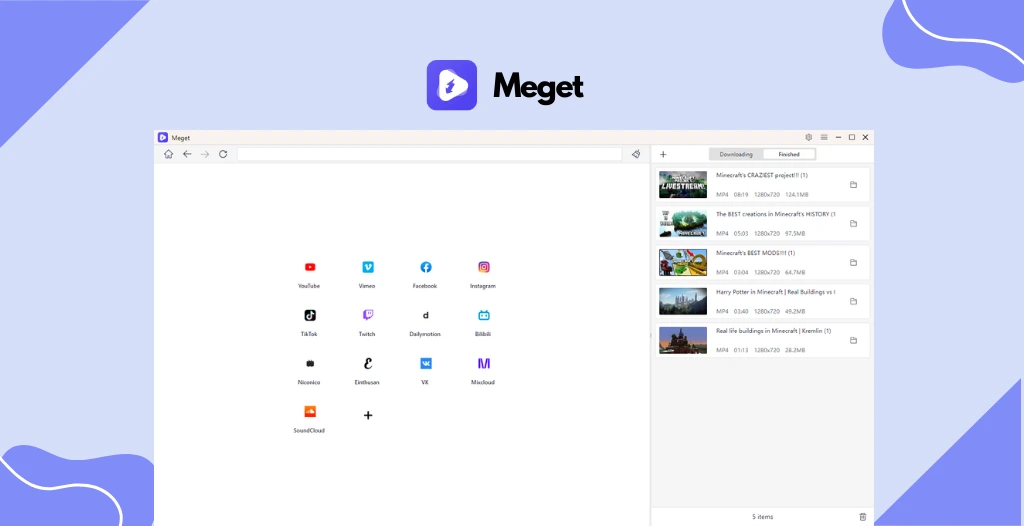Viewport: 1024px width, 526px height.
Task: Open the TikTok shortcut
Action: click(310, 315)
